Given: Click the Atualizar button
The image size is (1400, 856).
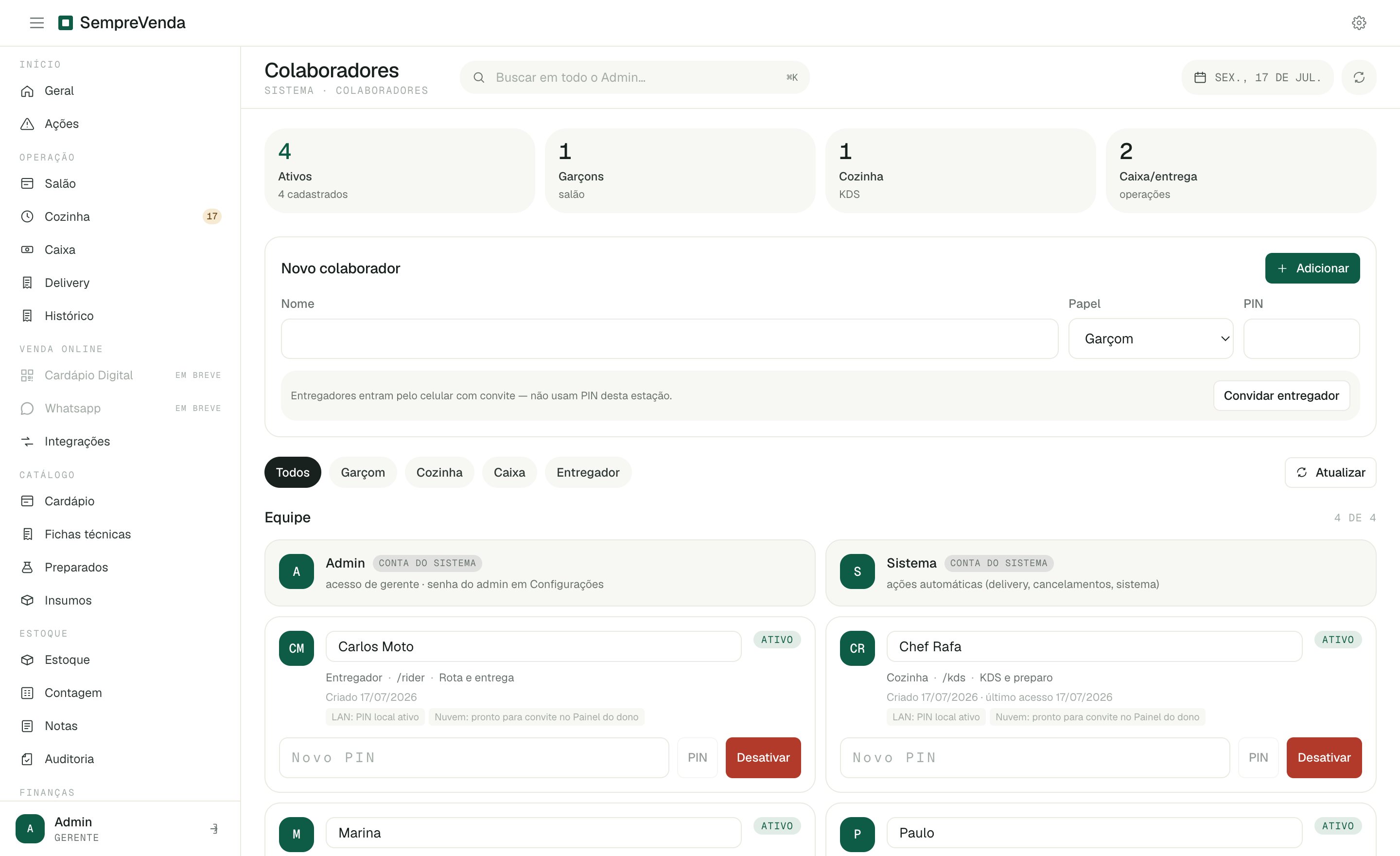Looking at the screenshot, I should (1330, 472).
